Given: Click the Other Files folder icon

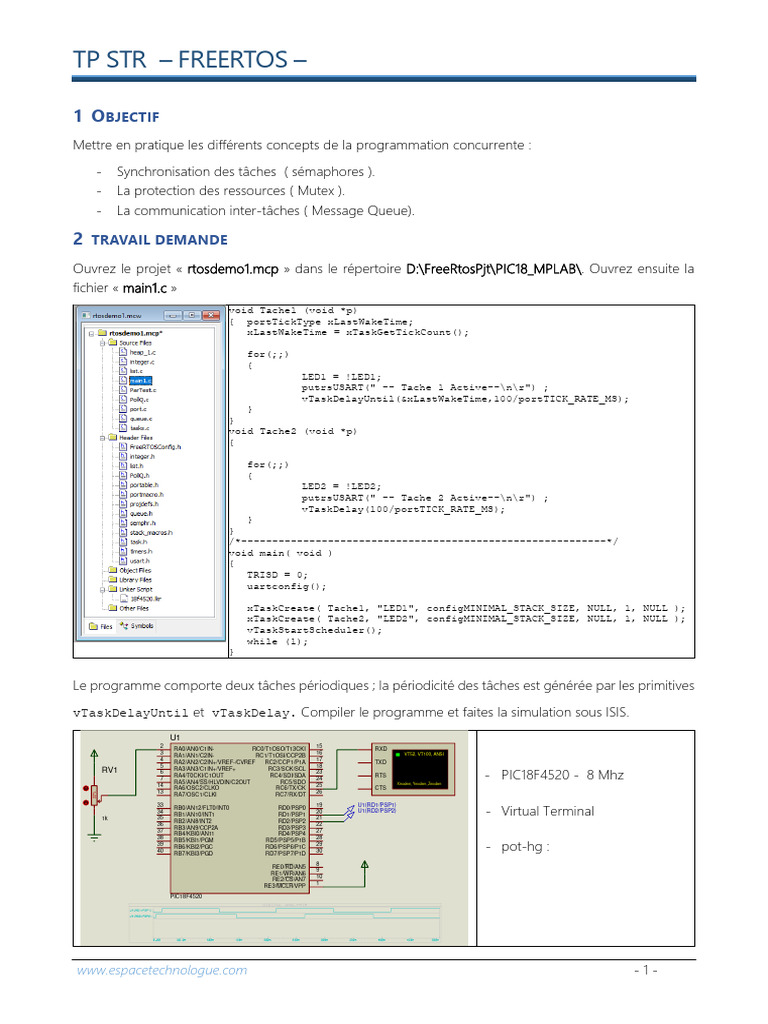Looking at the screenshot, I should click(x=112, y=608).
